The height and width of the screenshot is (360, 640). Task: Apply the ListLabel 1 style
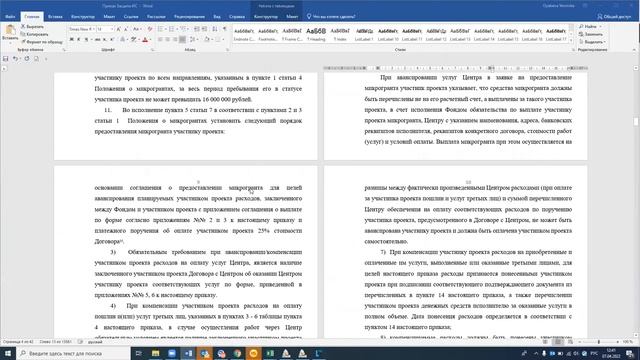(x=364, y=34)
